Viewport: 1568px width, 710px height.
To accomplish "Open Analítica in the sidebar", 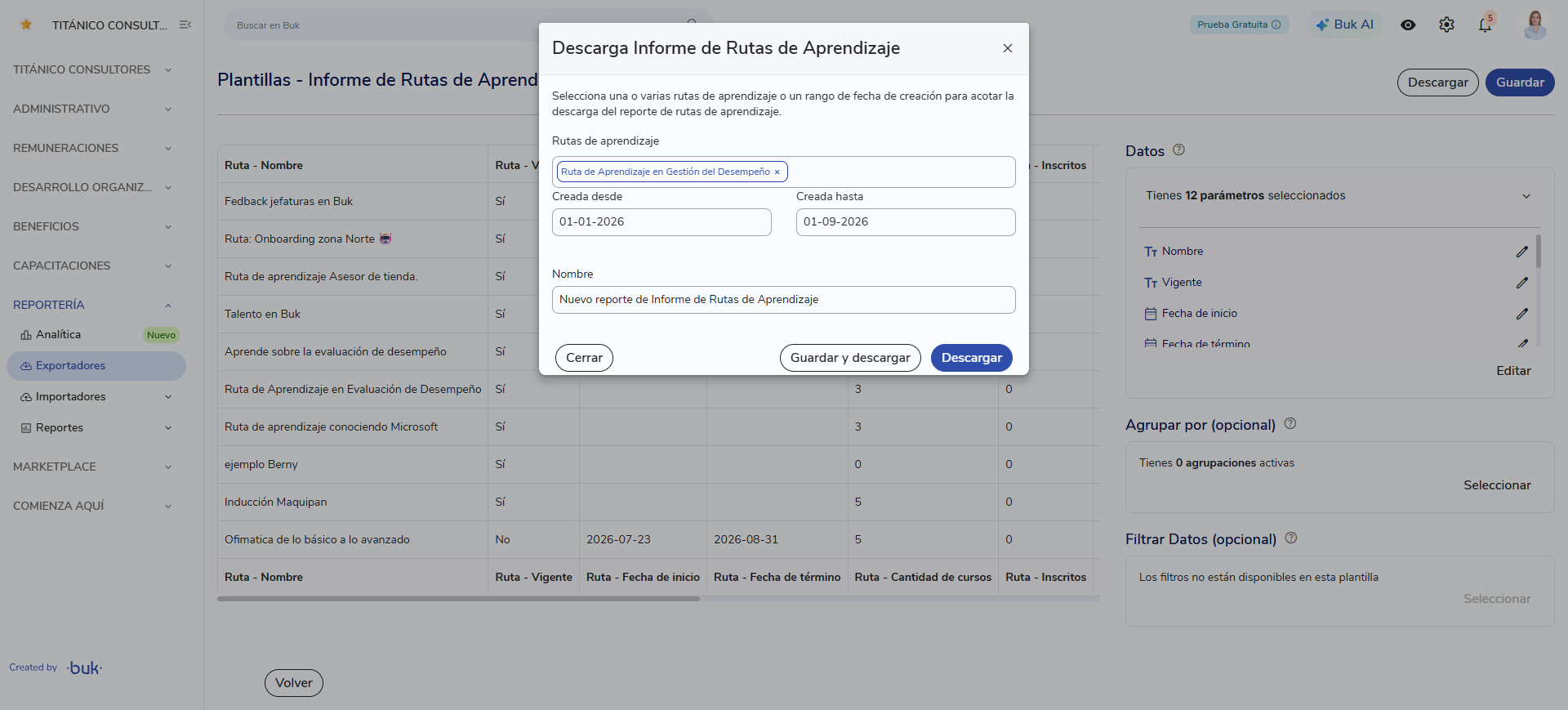I will pos(96,335).
